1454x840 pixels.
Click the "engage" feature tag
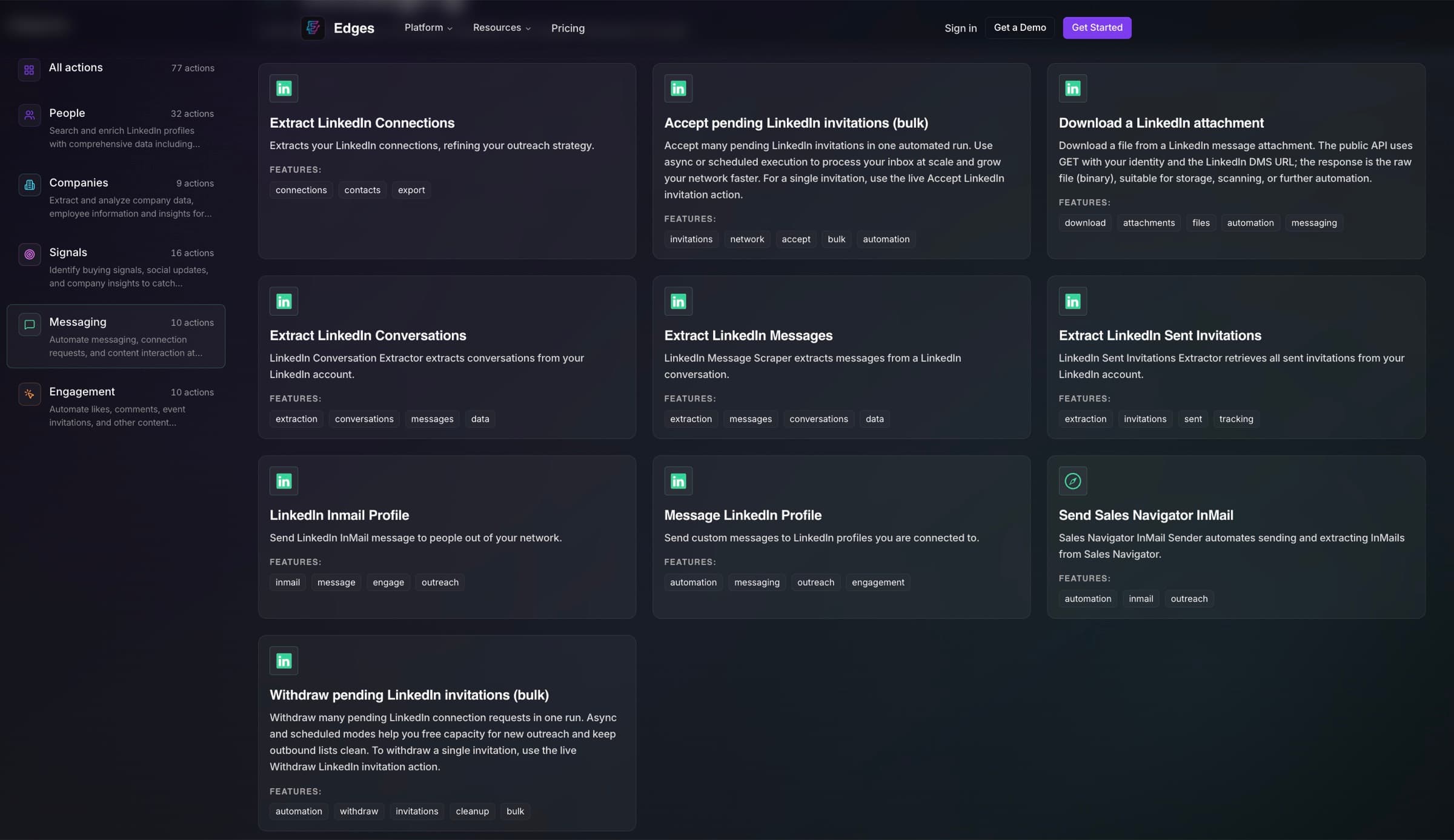tap(388, 583)
